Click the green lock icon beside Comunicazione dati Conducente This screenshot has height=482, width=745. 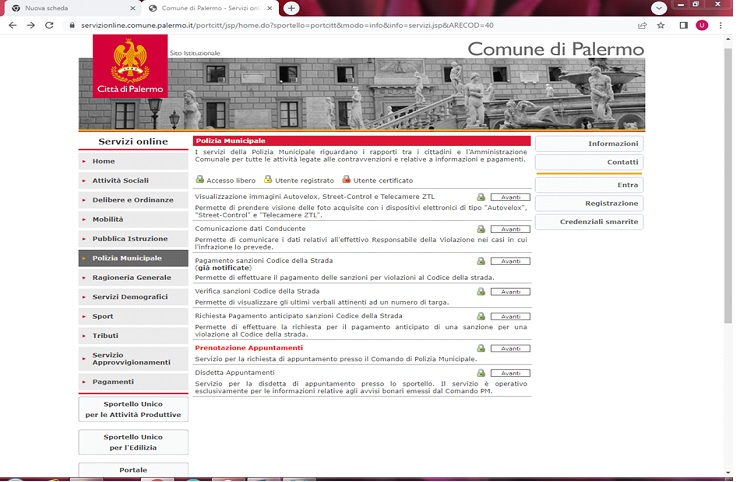tap(481, 229)
